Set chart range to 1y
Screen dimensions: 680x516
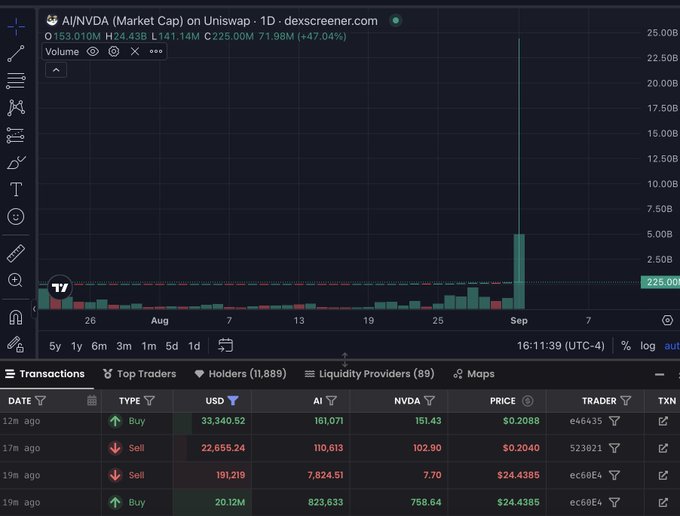[77, 346]
